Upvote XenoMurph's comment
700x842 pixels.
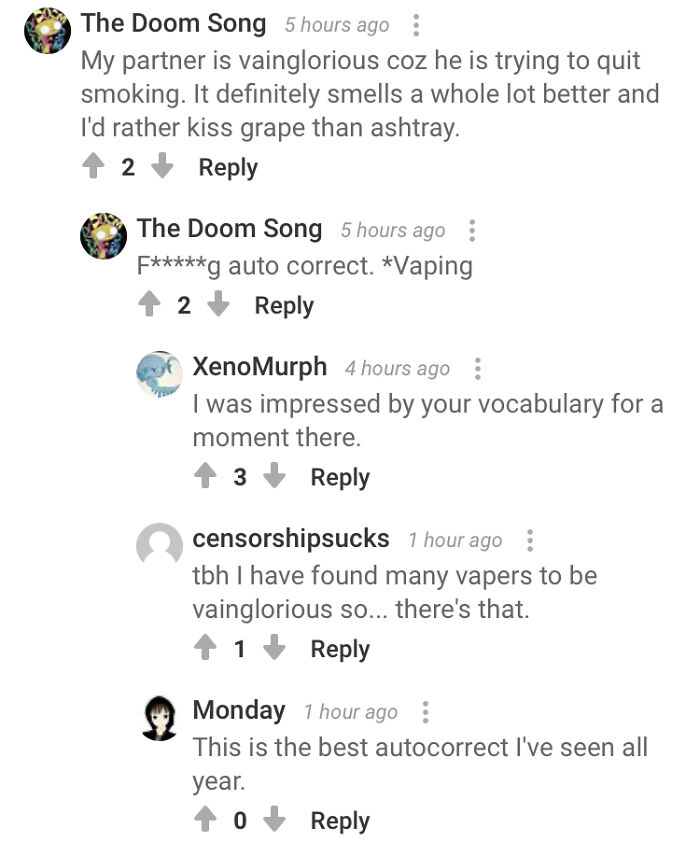pyautogui.click(x=206, y=477)
